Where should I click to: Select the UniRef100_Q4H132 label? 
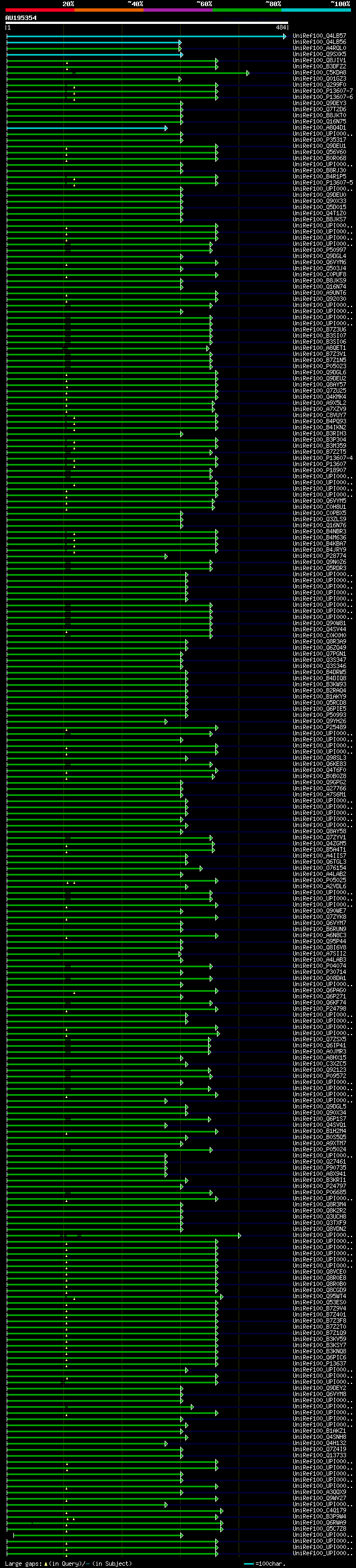(x=319, y=1443)
